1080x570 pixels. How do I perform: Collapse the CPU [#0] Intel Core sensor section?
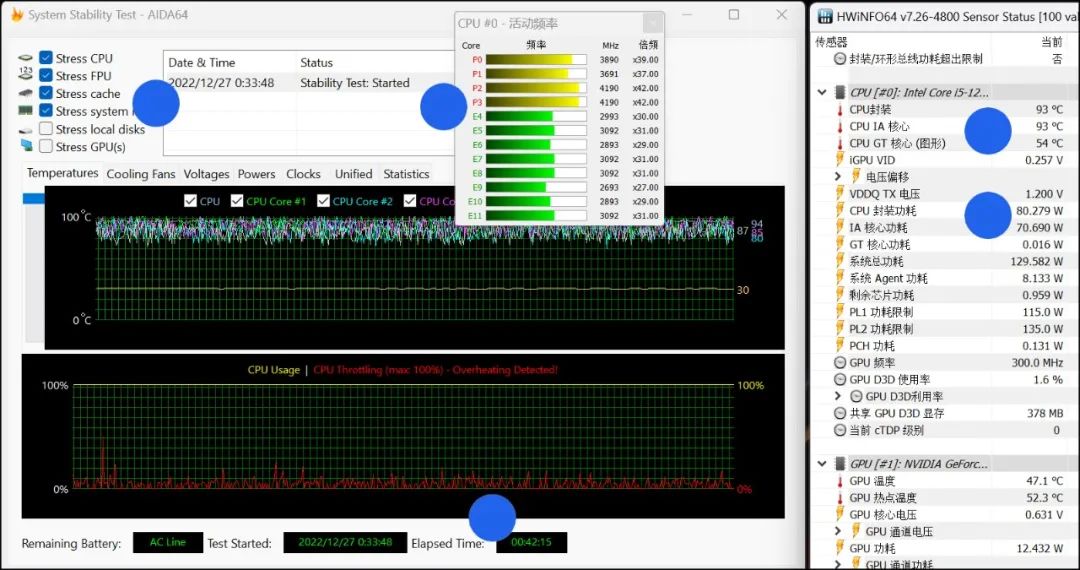tap(822, 93)
